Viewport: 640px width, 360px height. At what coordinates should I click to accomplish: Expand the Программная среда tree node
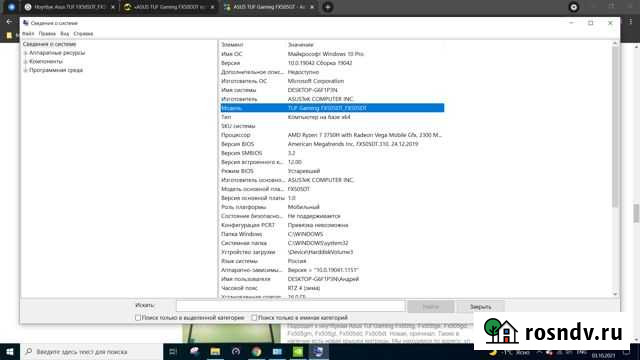(25, 70)
